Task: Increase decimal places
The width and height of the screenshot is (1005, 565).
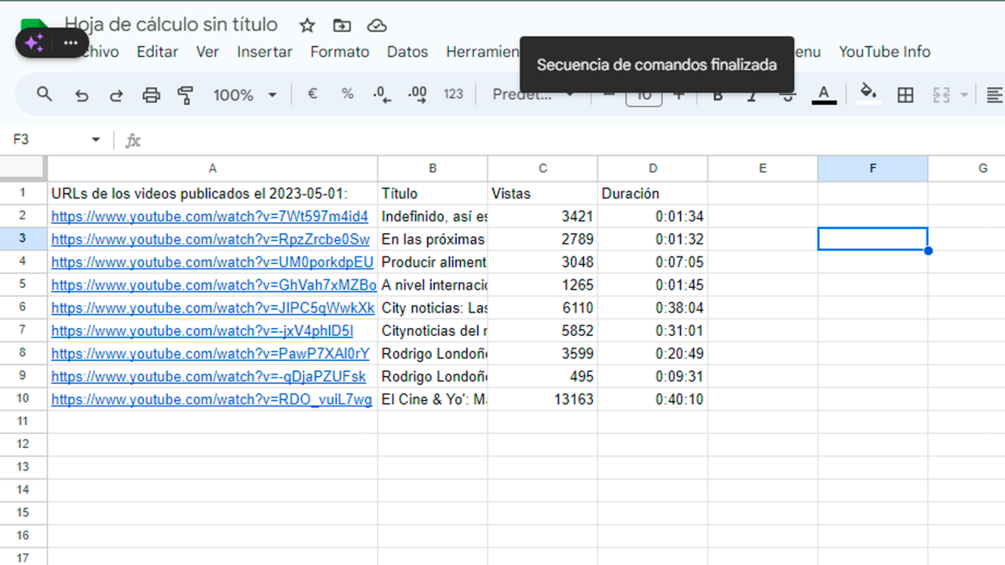Action: pyautogui.click(x=417, y=95)
